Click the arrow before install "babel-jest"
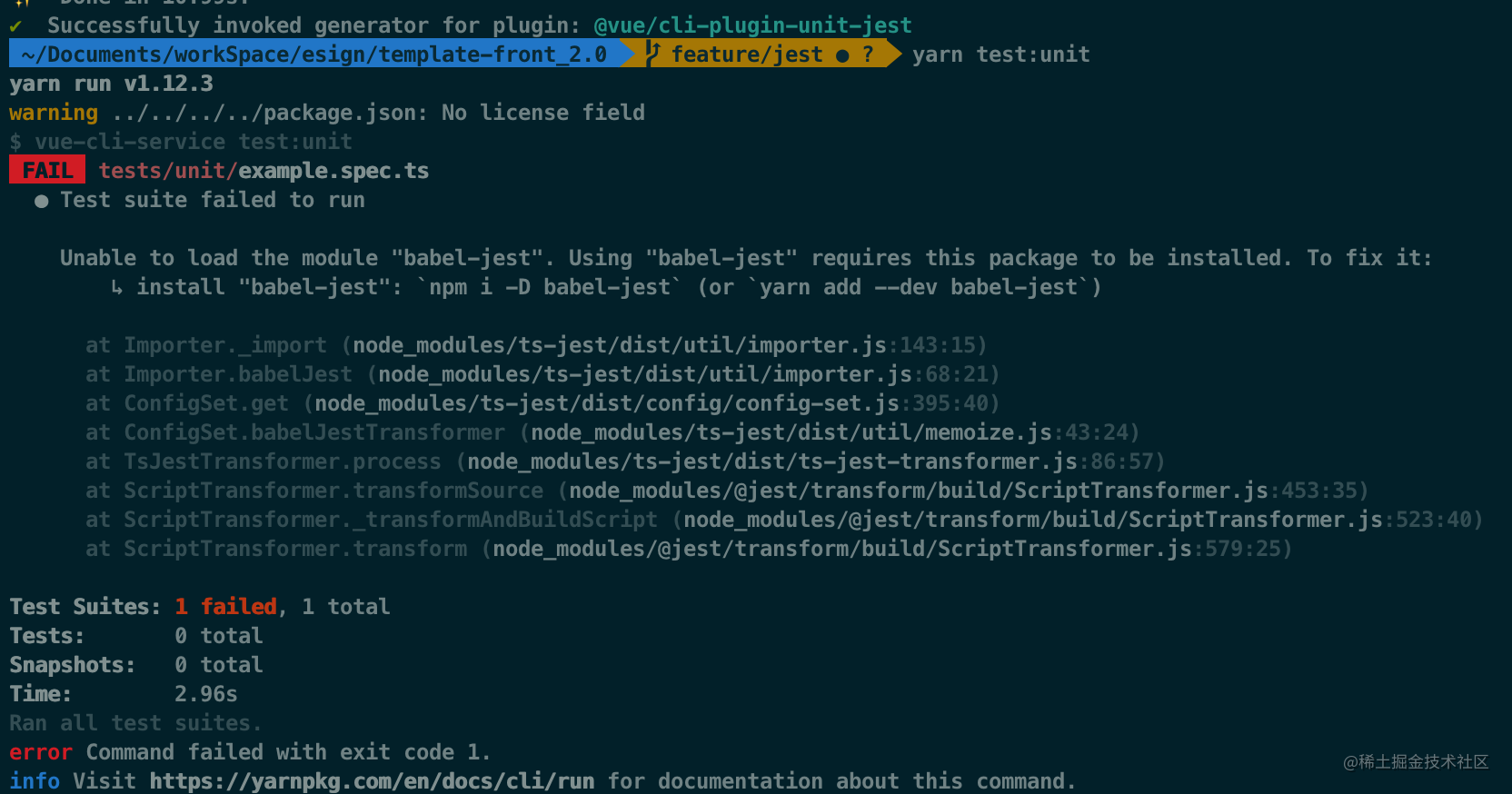 [x=116, y=287]
